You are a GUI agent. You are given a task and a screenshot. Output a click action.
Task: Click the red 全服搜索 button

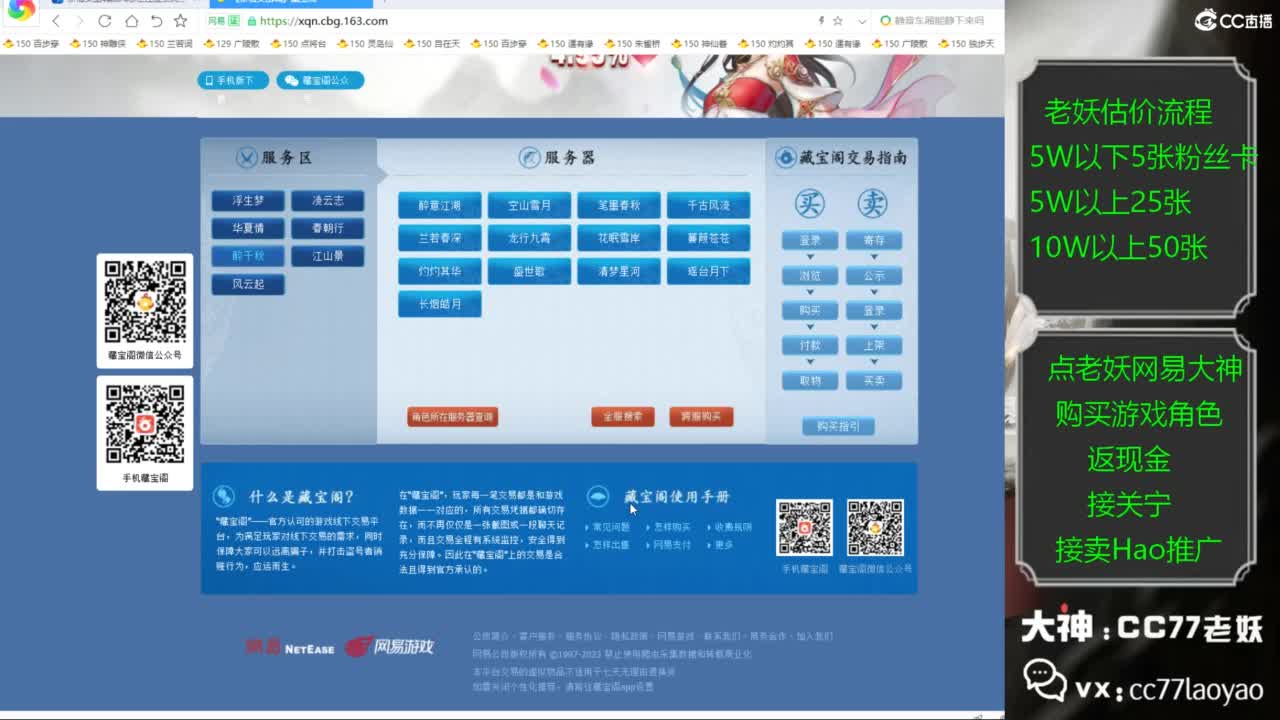click(x=622, y=417)
